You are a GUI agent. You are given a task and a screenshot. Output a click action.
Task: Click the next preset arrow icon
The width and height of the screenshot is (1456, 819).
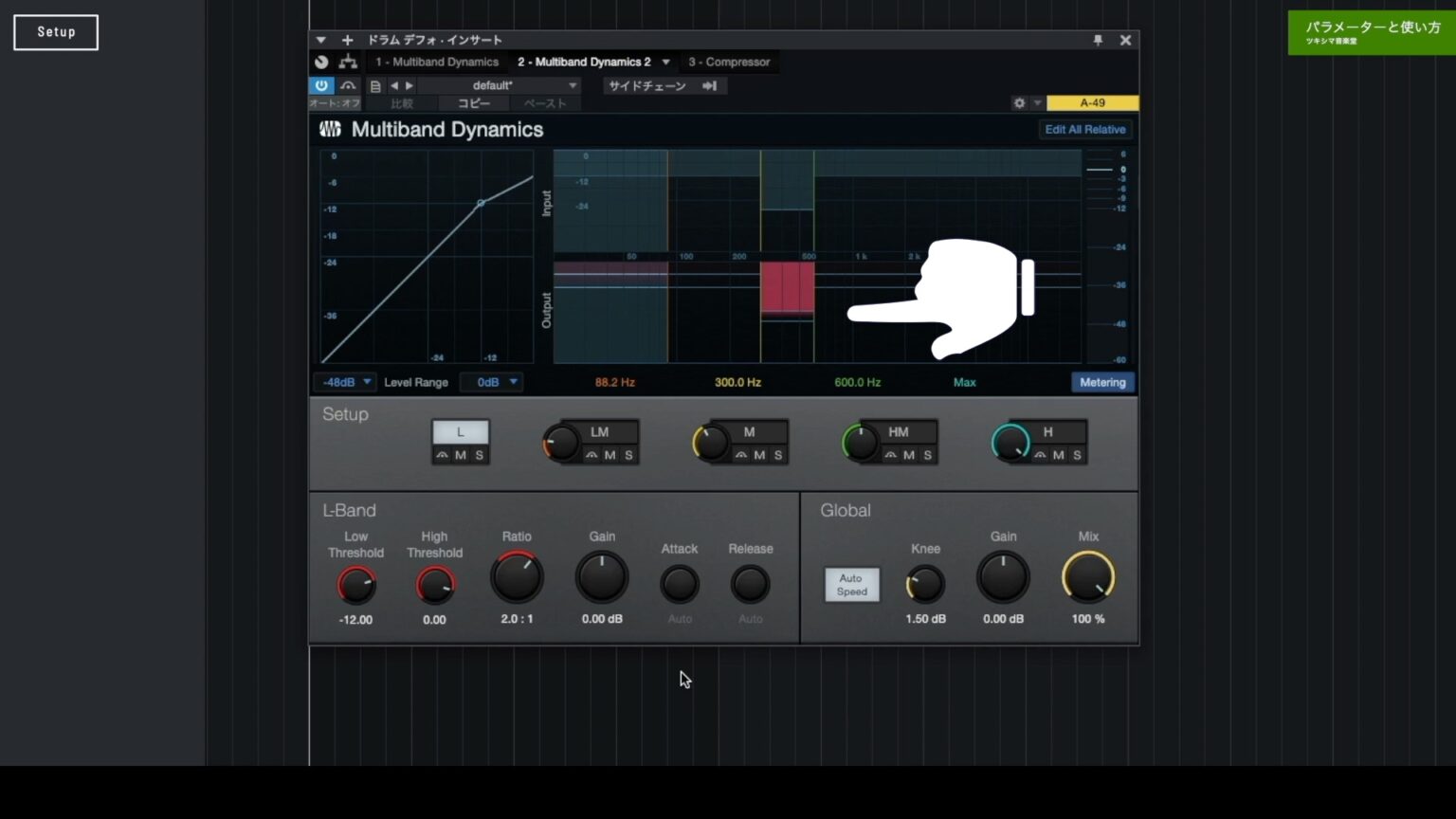tap(408, 85)
